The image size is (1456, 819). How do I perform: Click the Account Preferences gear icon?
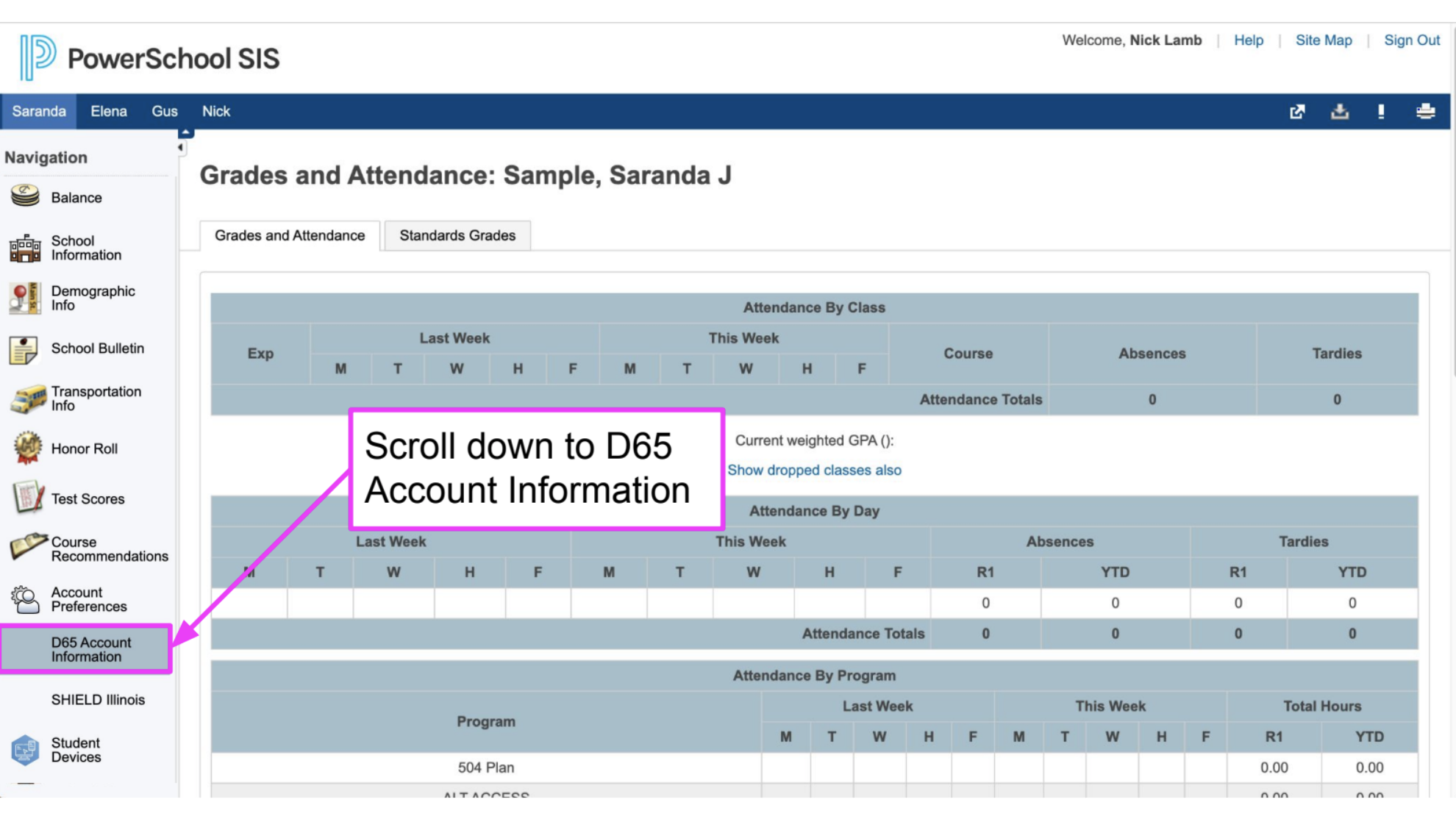25,599
